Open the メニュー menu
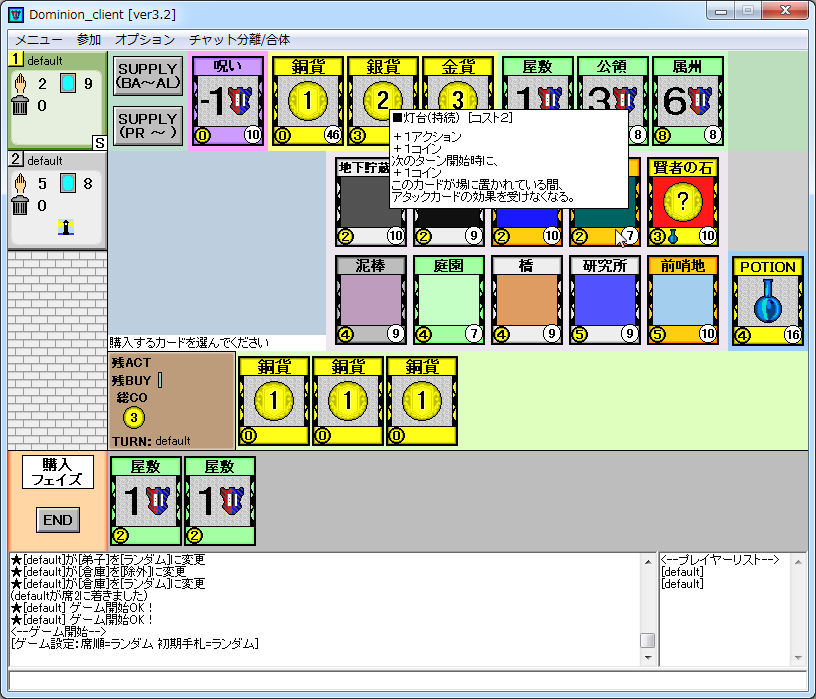The height and width of the screenshot is (699, 816). 39,40
